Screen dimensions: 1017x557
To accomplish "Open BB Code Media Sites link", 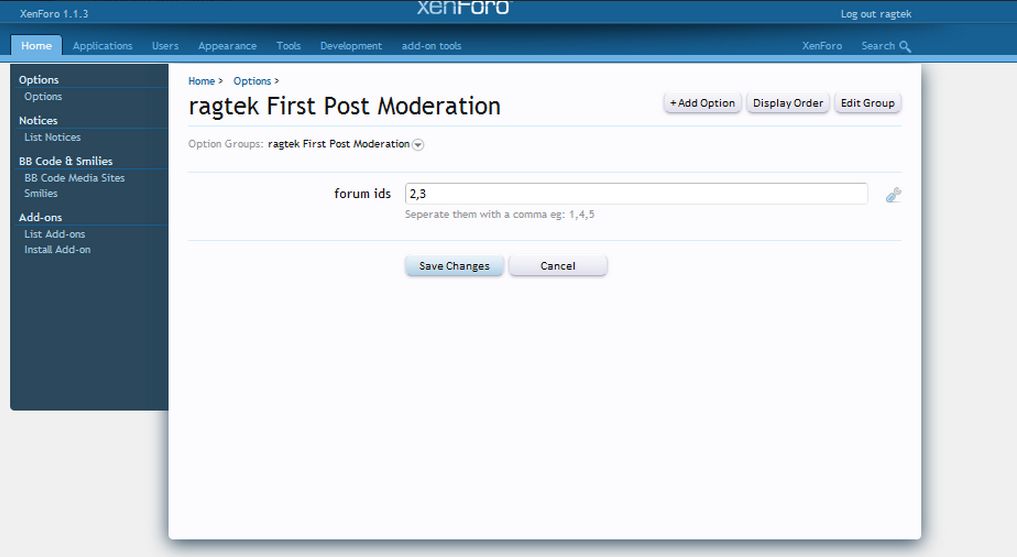I will pyautogui.click(x=74, y=178).
